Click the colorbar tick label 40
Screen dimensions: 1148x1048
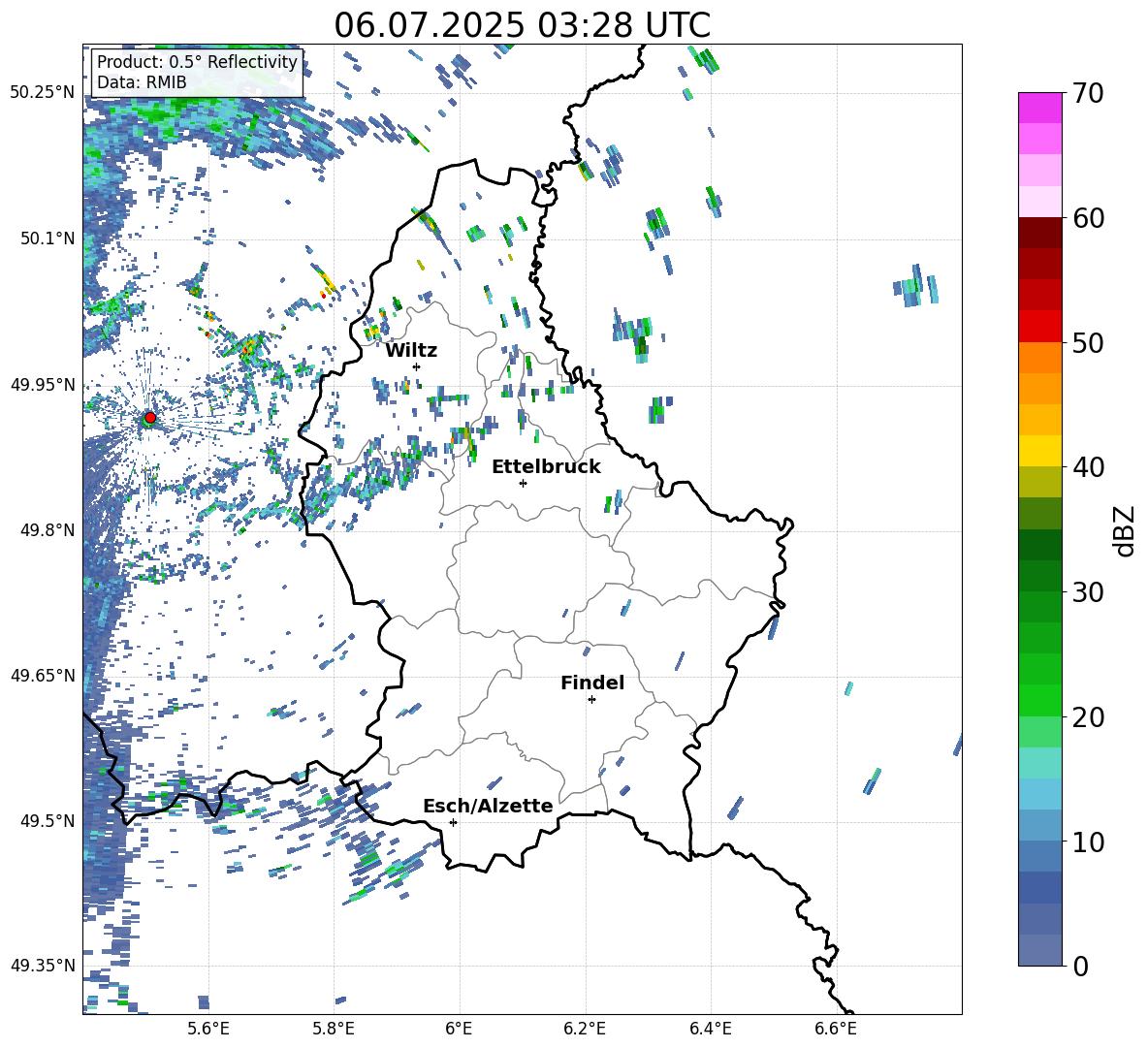(1088, 467)
